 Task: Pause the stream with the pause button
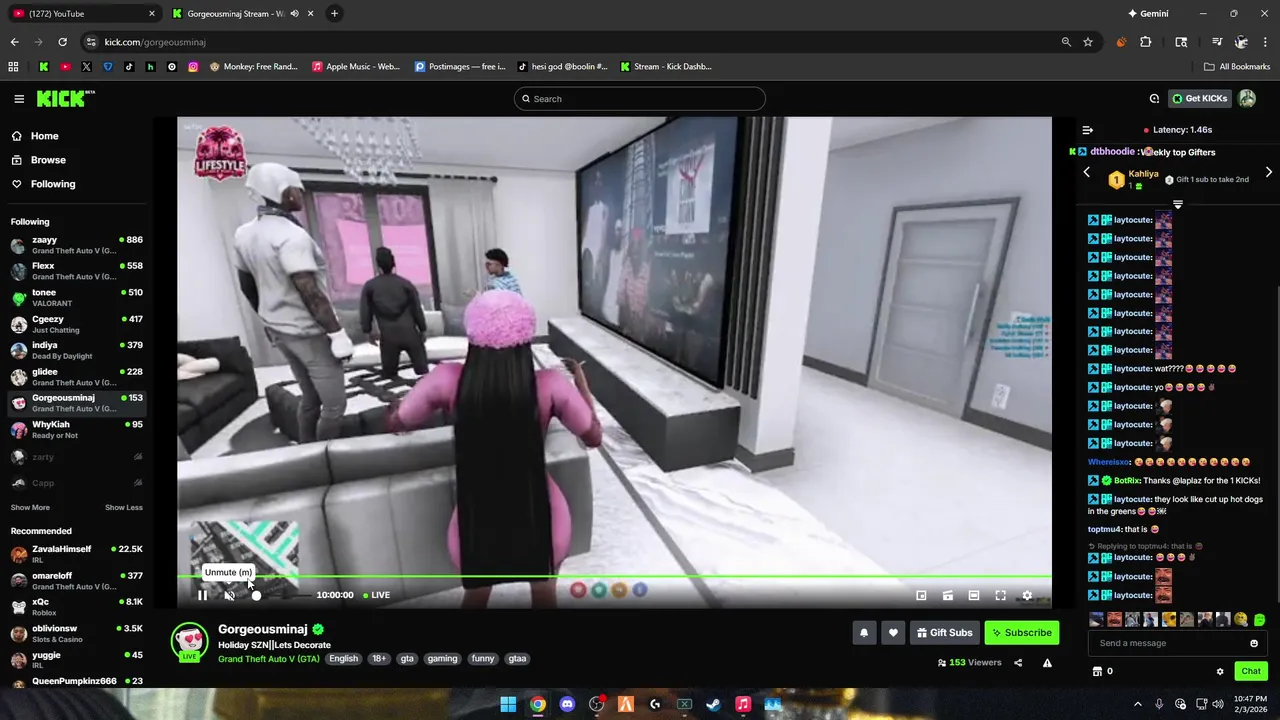pos(203,595)
